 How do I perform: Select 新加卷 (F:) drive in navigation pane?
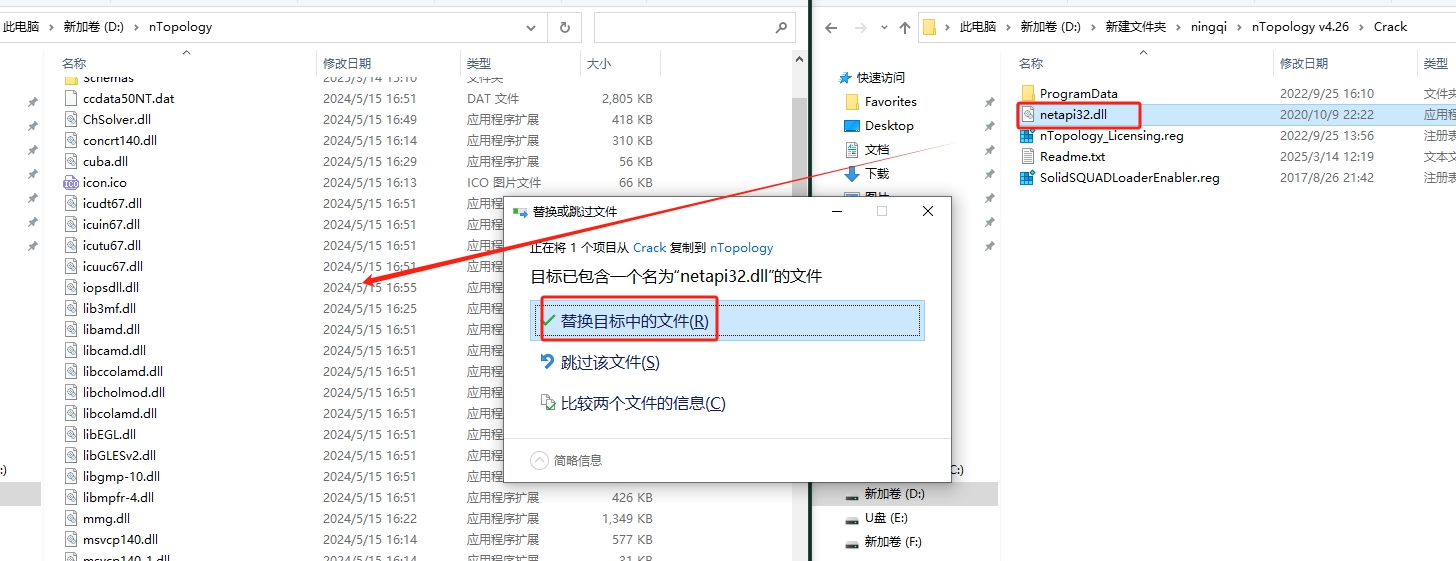point(892,542)
